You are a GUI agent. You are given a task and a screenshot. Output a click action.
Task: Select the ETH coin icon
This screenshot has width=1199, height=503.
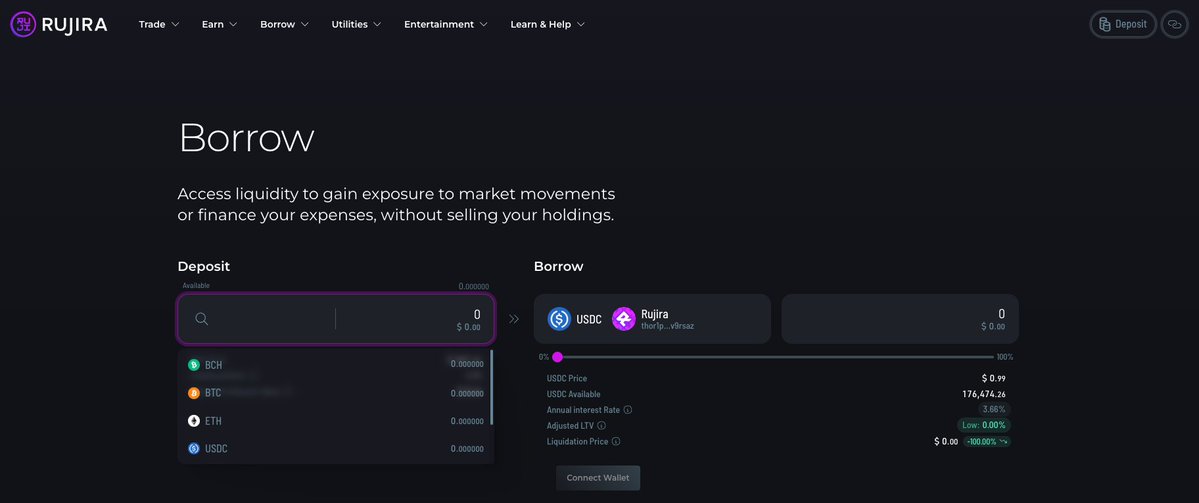tap(194, 421)
